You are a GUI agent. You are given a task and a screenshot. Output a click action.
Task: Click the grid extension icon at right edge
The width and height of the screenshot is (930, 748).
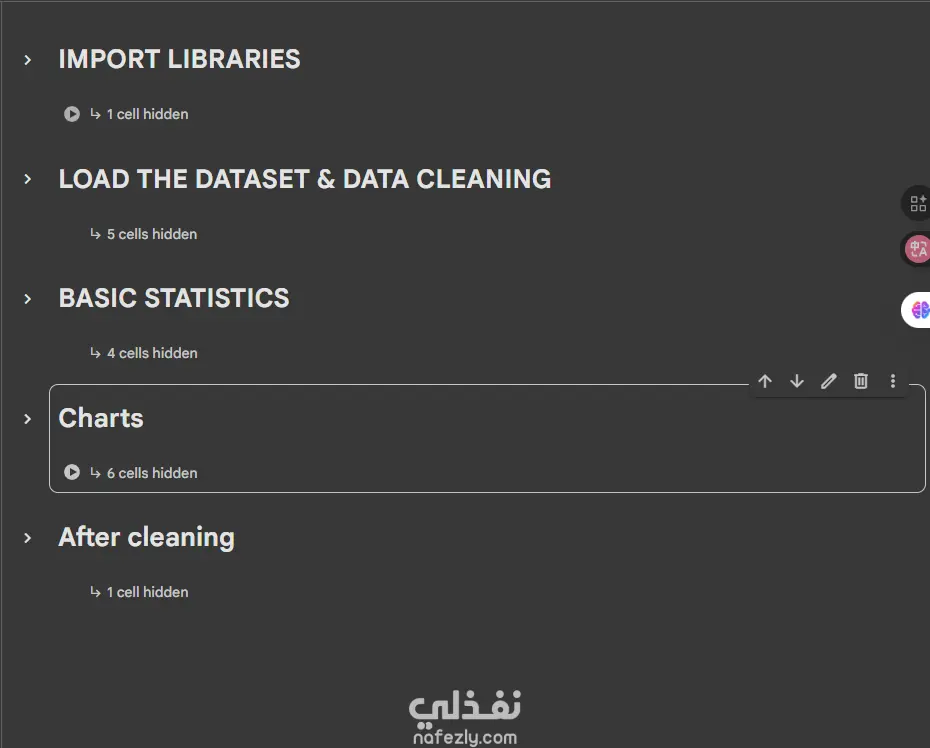click(x=918, y=204)
